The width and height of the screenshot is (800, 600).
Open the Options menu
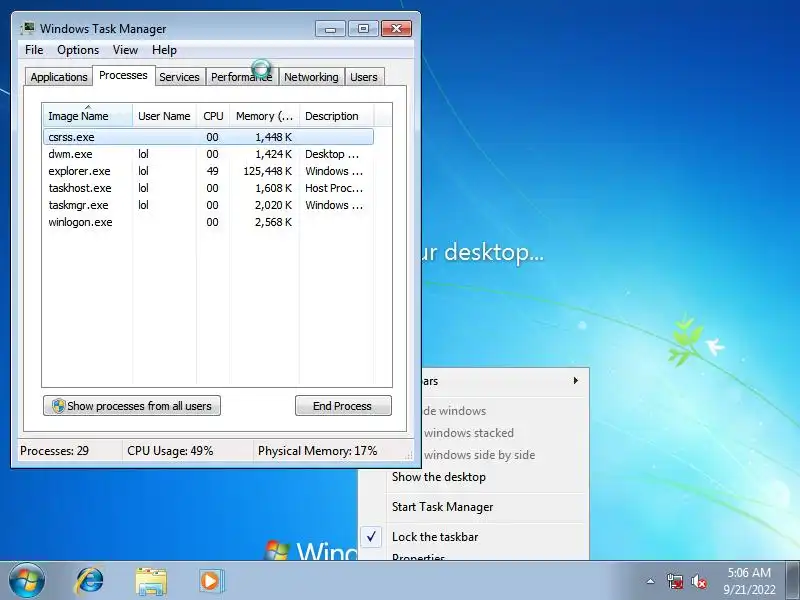(78, 50)
